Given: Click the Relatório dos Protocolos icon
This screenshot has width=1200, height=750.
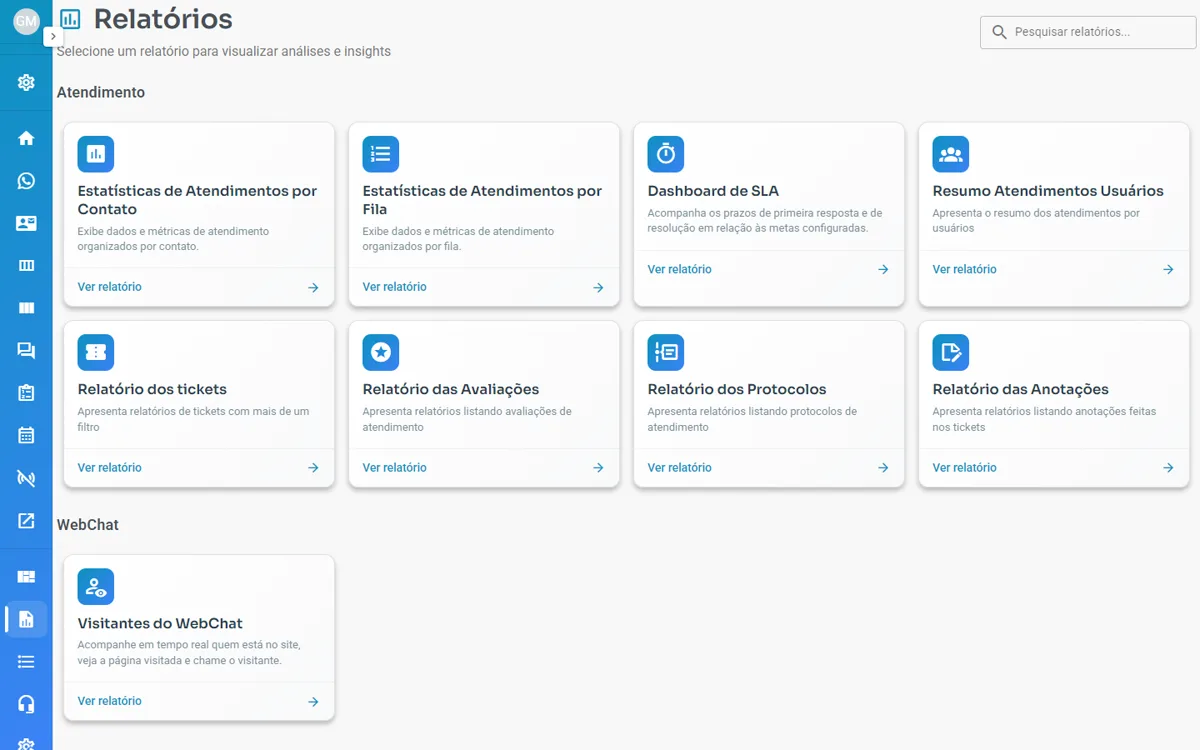Looking at the screenshot, I should point(666,352).
